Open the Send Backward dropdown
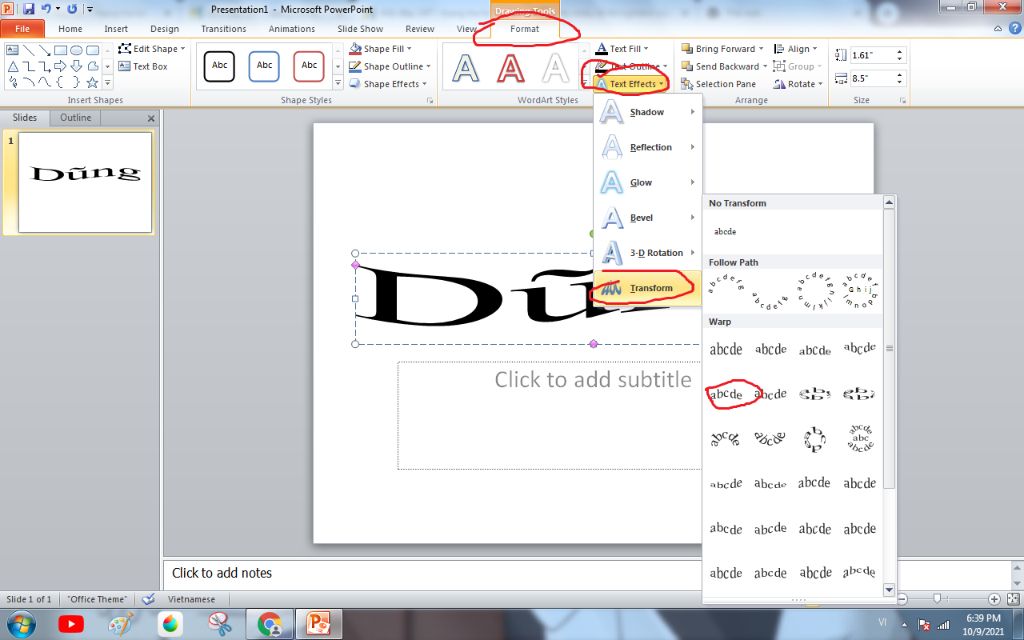The width and height of the screenshot is (1024, 640). pos(723,67)
